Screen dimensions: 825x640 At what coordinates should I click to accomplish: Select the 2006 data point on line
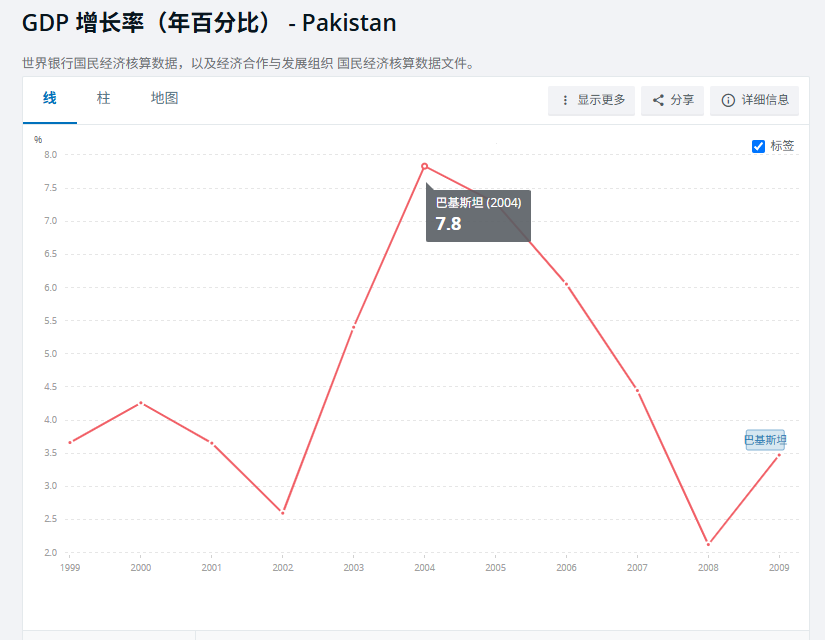click(x=566, y=284)
